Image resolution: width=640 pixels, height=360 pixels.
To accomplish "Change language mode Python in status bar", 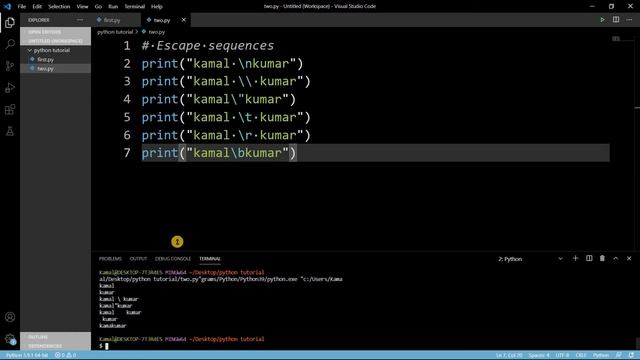I will pos(601,355).
